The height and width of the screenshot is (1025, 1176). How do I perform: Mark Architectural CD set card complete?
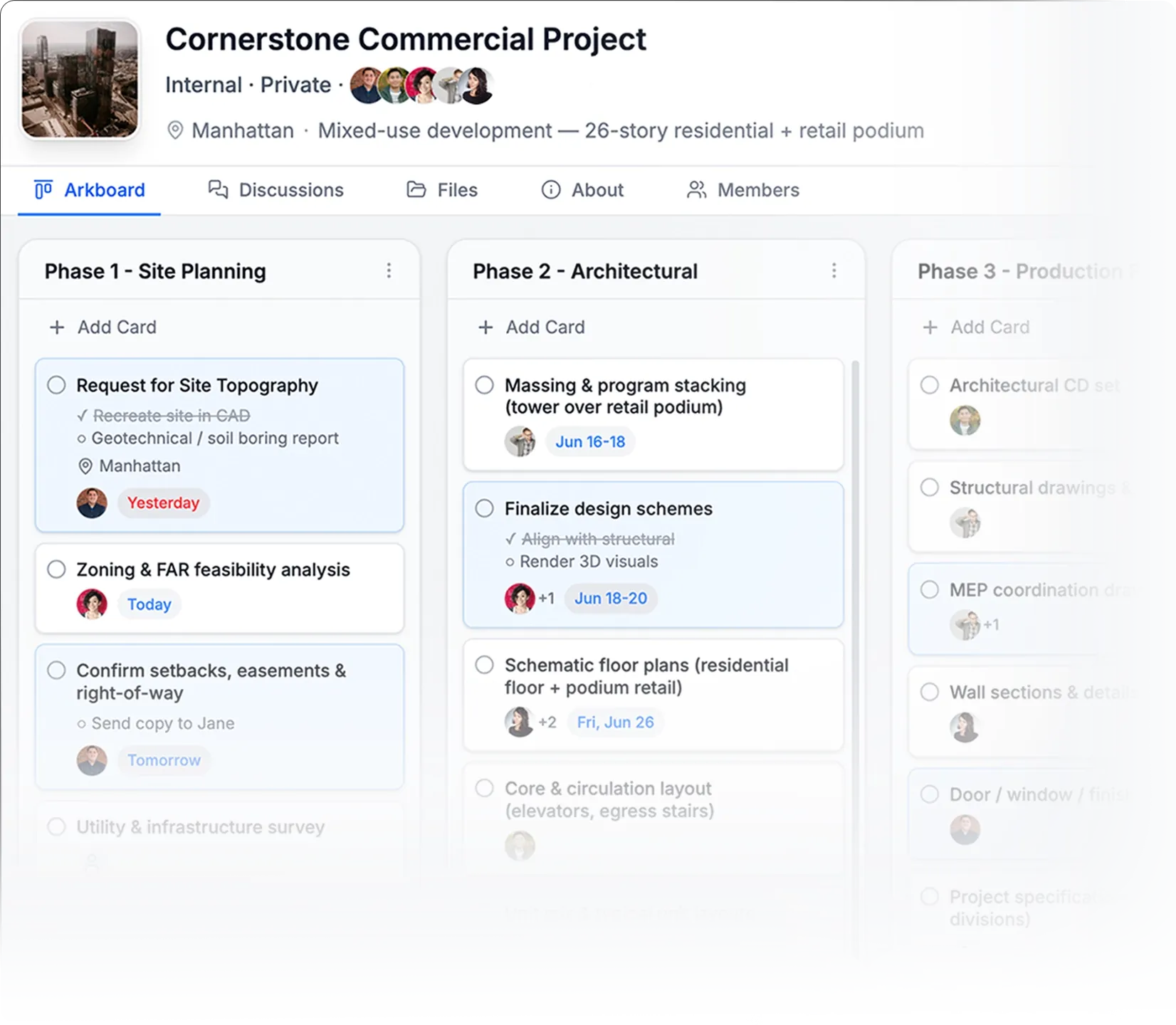click(x=930, y=385)
